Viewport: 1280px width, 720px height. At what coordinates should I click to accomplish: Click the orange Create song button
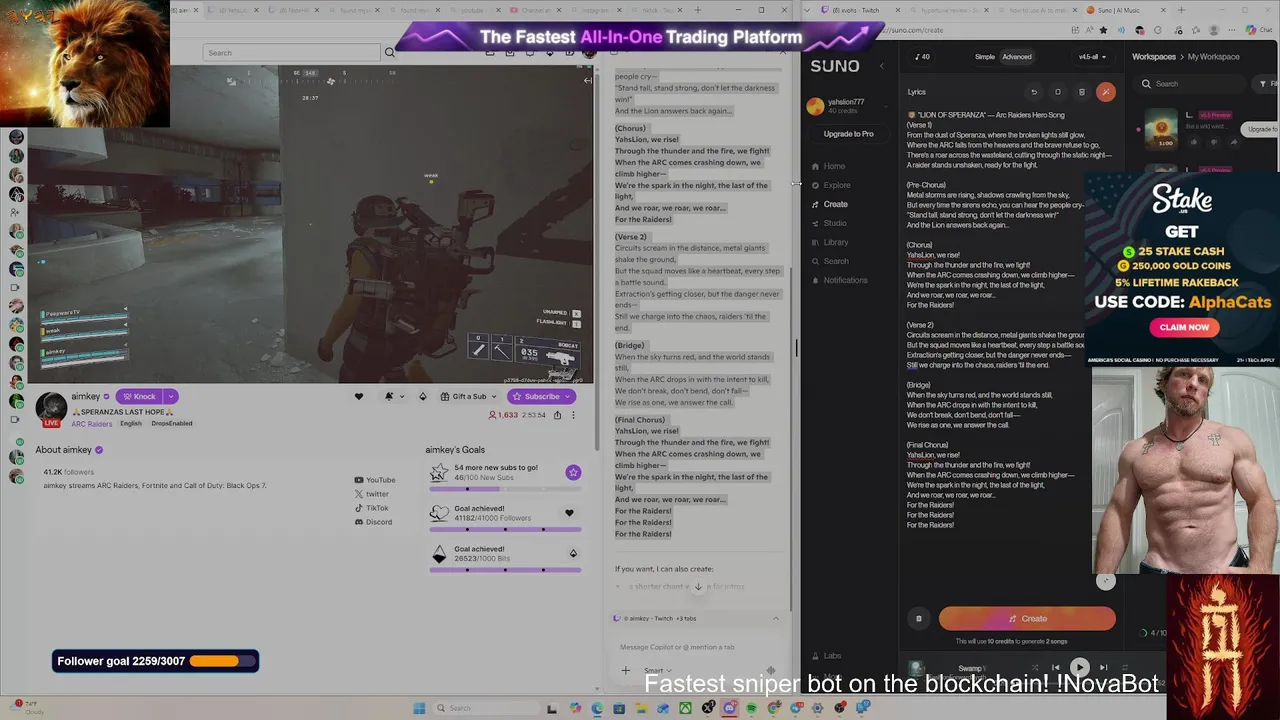(x=1027, y=619)
